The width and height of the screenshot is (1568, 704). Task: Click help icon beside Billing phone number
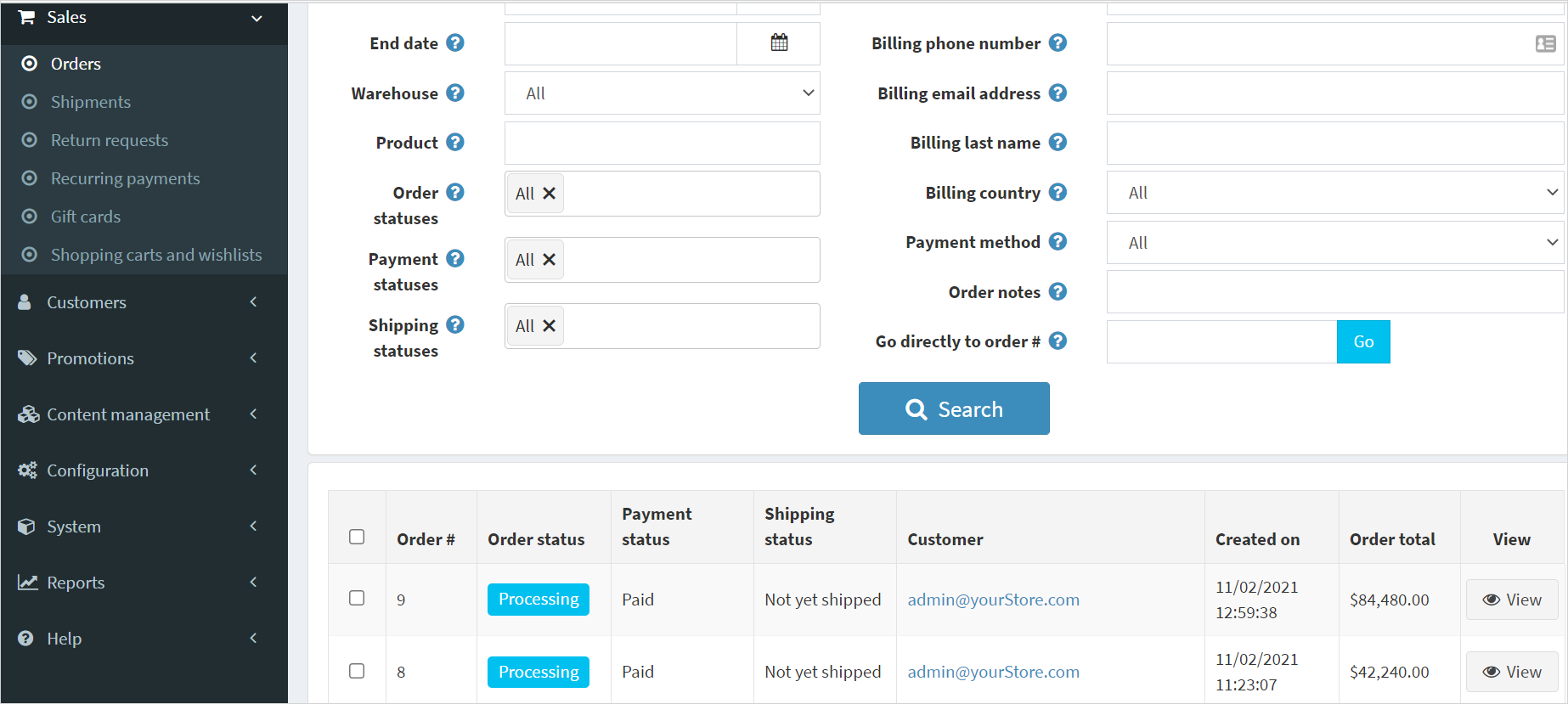(x=1058, y=42)
